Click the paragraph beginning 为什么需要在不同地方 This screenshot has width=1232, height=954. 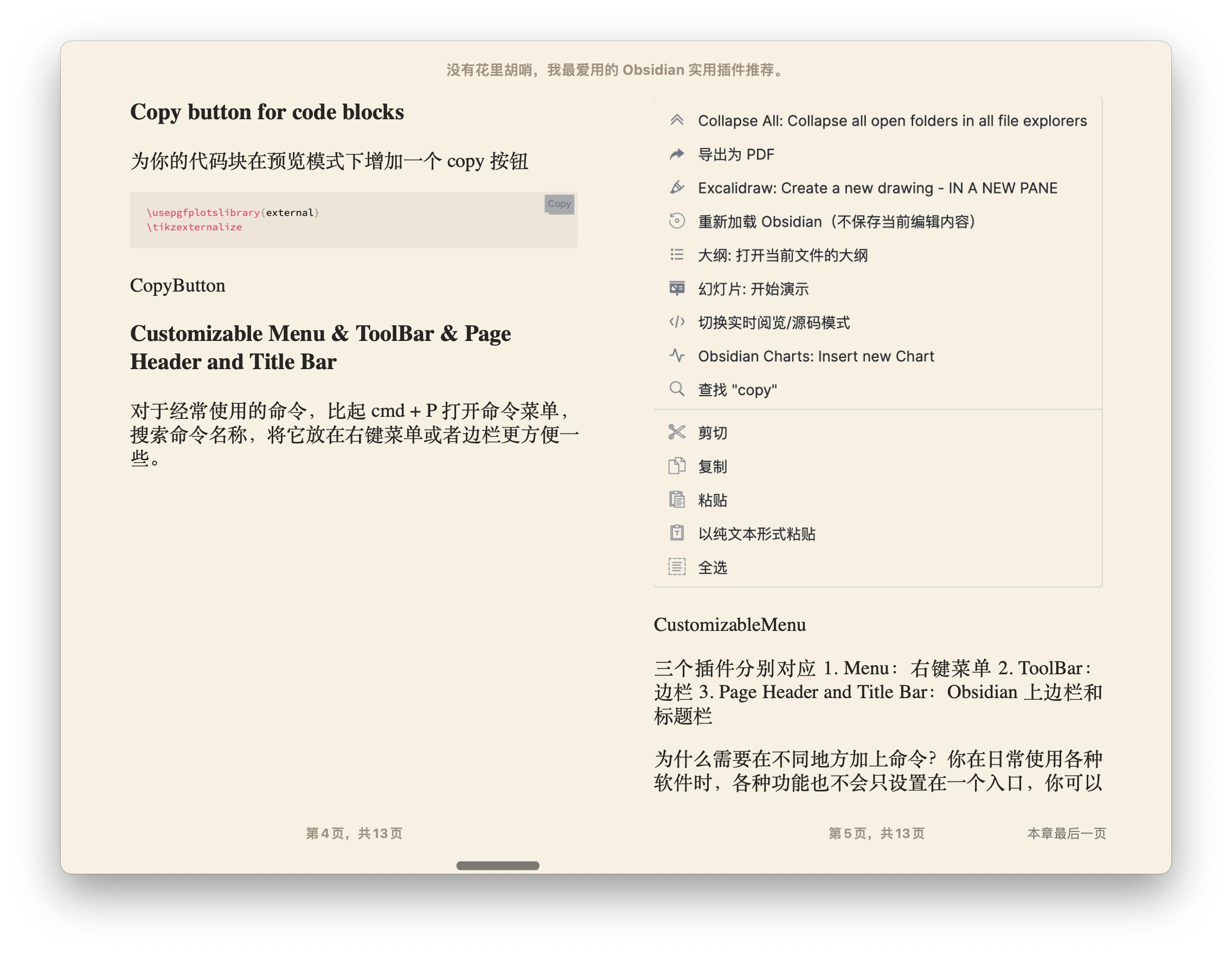pyautogui.click(x=878, y=771)
